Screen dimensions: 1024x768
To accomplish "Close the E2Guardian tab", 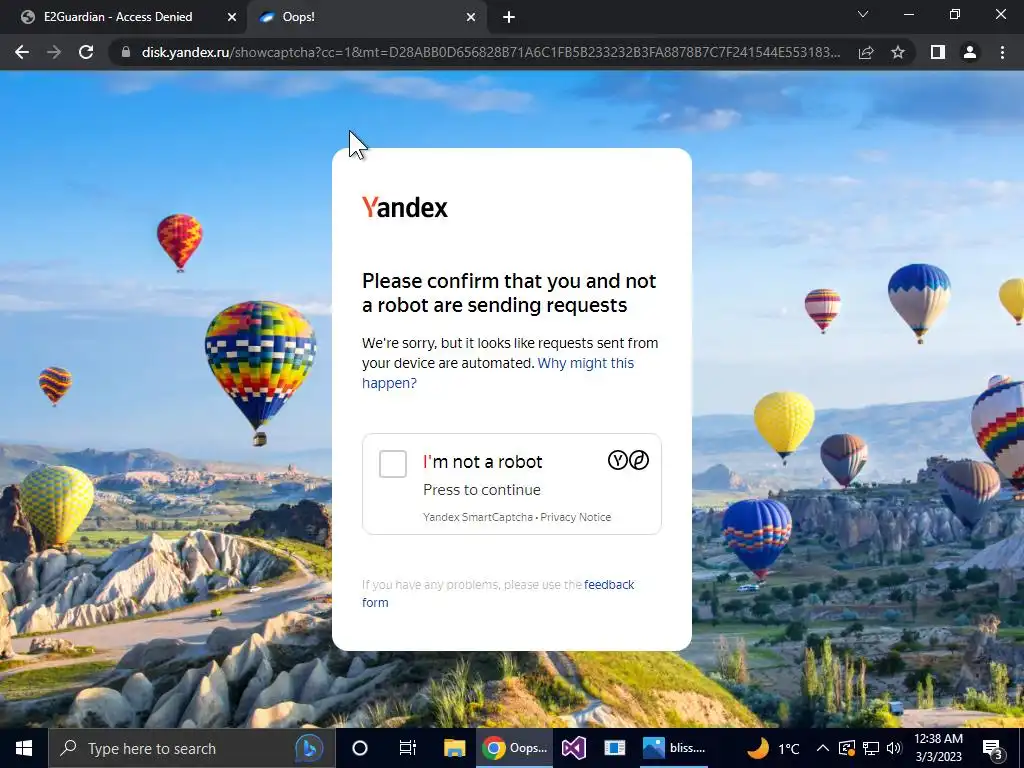I will [x=232, y=18].
